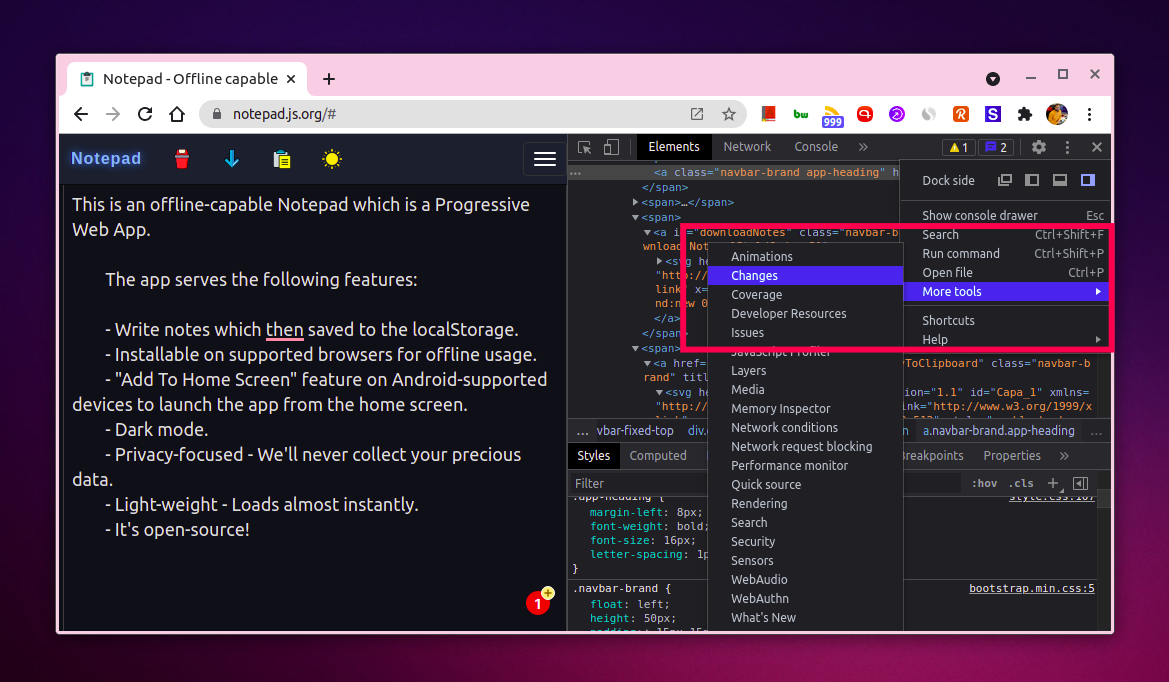The width and height of the screenshot is (1169, 682).
Task: Dock DevTools to the left side
Action: (1032, 180)
